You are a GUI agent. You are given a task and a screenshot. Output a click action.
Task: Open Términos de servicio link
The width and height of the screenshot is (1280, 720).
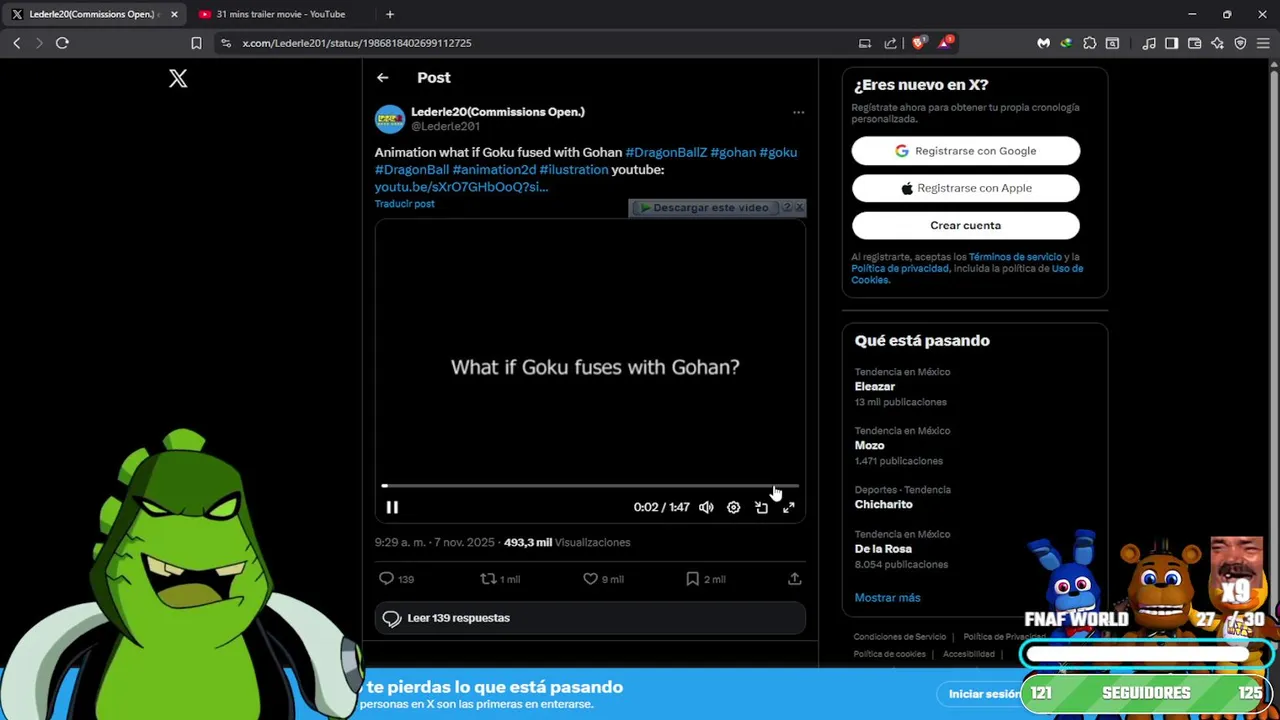click(1015, 257)
